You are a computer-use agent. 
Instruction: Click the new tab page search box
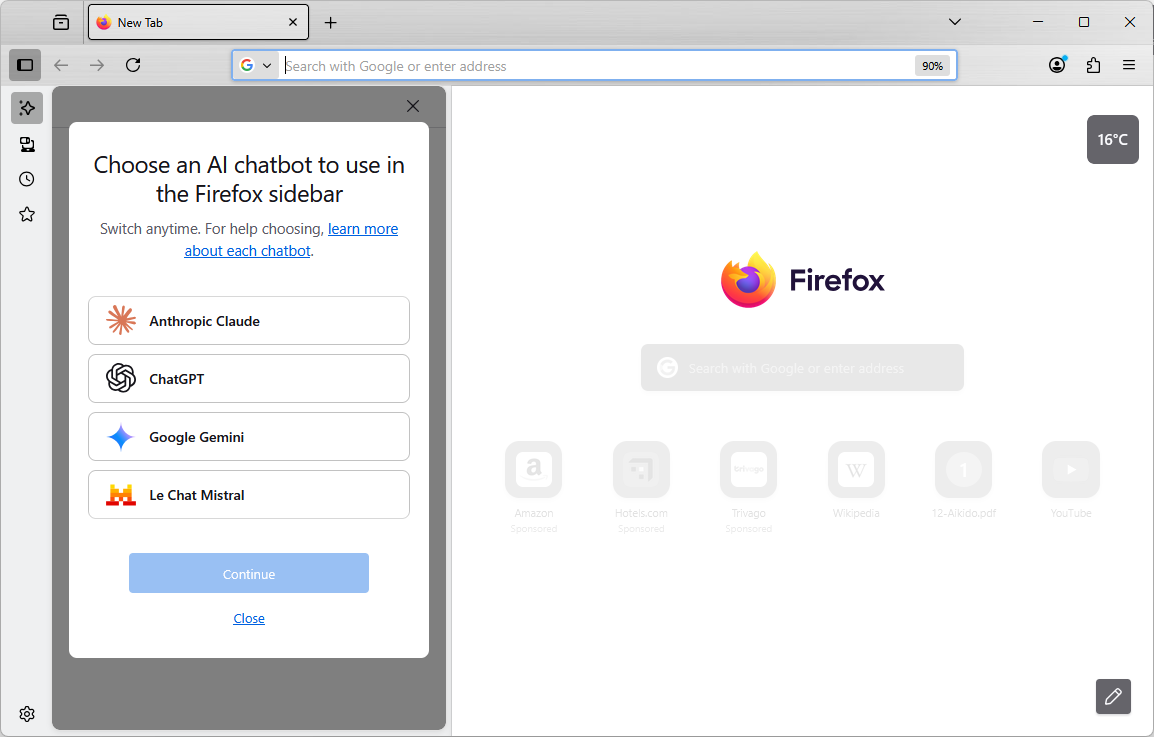point(802,367)
